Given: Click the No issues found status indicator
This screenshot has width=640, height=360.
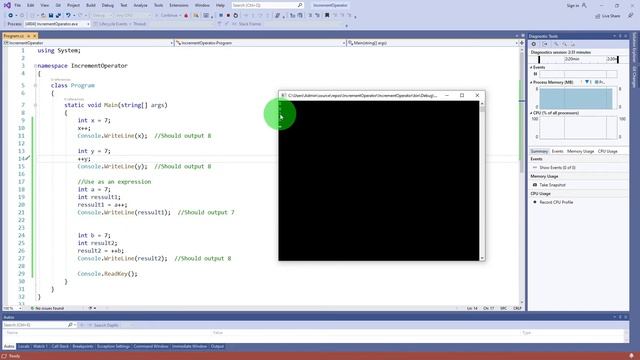Looking at the screenshot, I should (x=48, y=308).
